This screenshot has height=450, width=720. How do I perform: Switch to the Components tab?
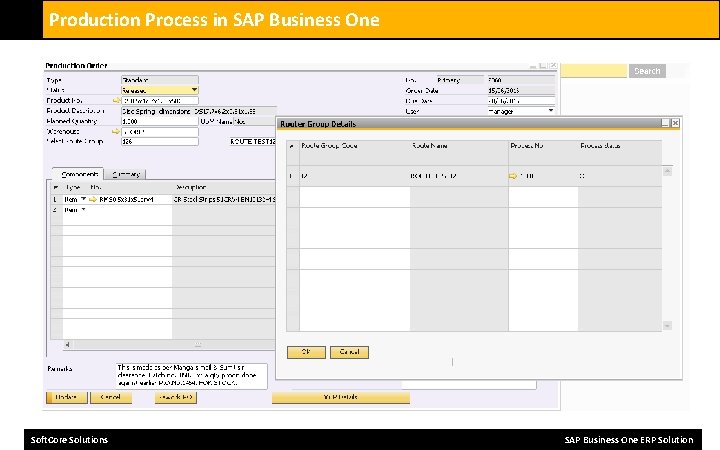(79, 174)
